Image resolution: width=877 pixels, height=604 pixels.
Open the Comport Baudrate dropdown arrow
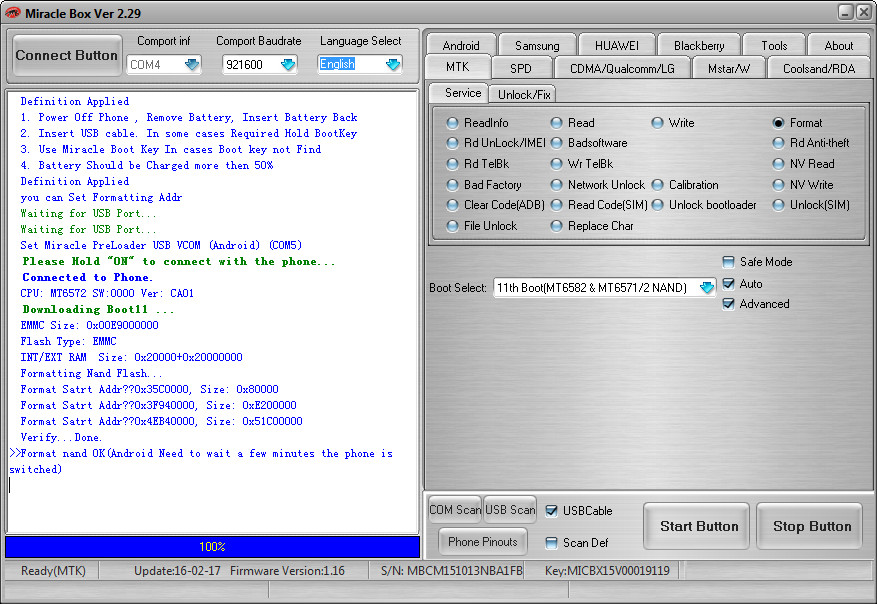click(287, 65)
